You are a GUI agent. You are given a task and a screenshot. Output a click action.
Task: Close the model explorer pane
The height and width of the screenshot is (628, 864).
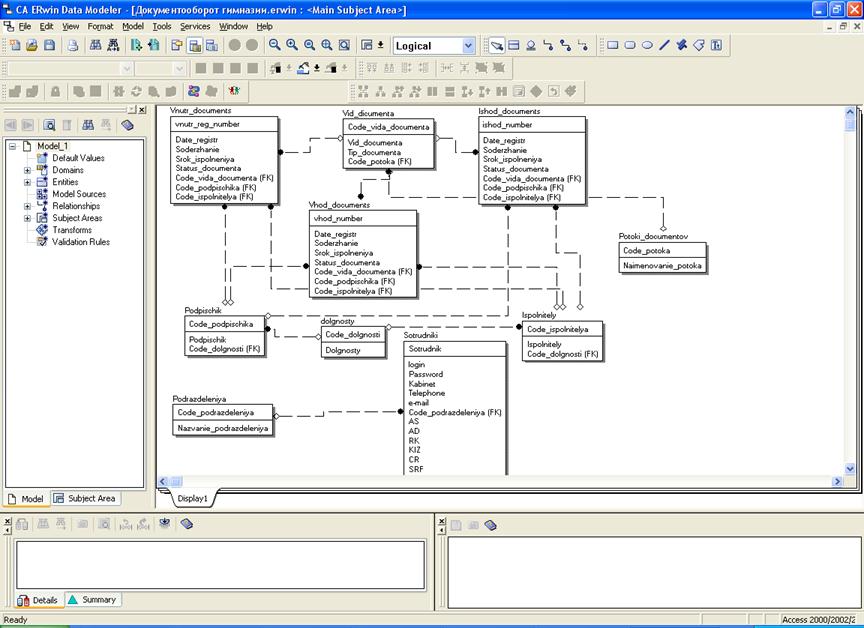tap(142, 110)
